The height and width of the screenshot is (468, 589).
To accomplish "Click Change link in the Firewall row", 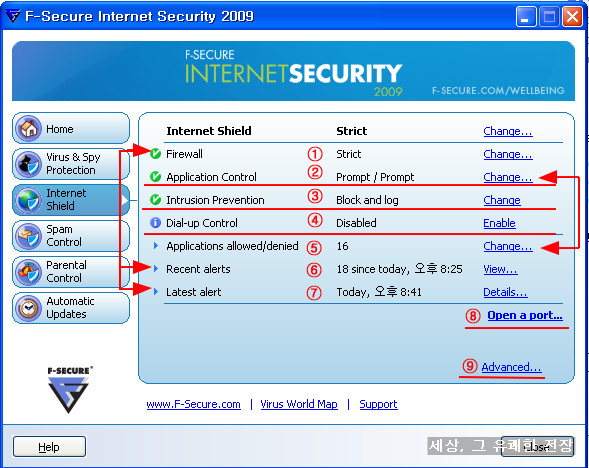I will (x=508, y=154).
